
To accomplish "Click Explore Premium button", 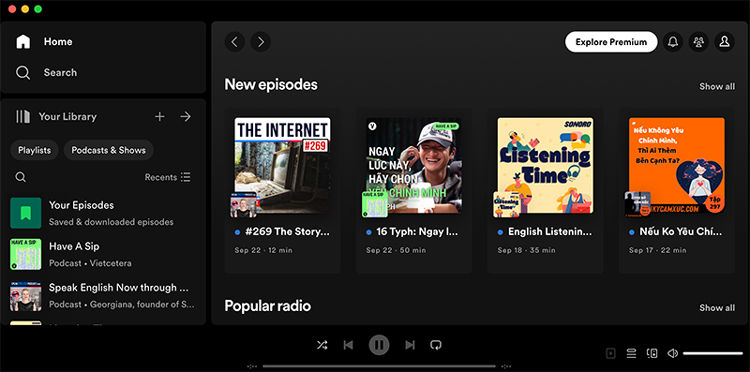I will (611, 42).
